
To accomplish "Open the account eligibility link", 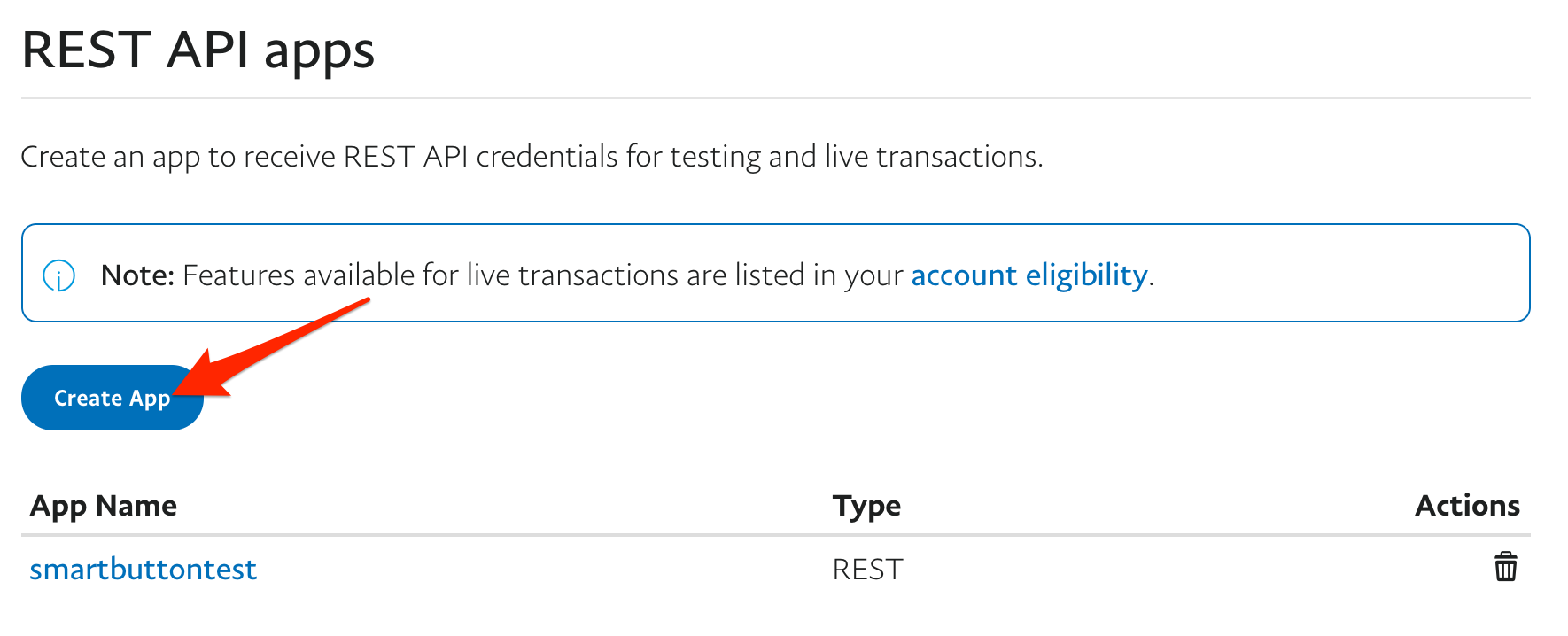I will coord(1029,275).
